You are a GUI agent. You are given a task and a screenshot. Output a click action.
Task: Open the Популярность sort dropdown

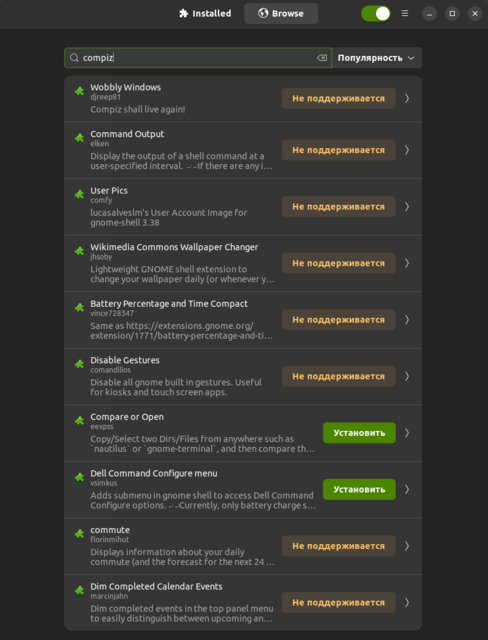tap(377, 58)
